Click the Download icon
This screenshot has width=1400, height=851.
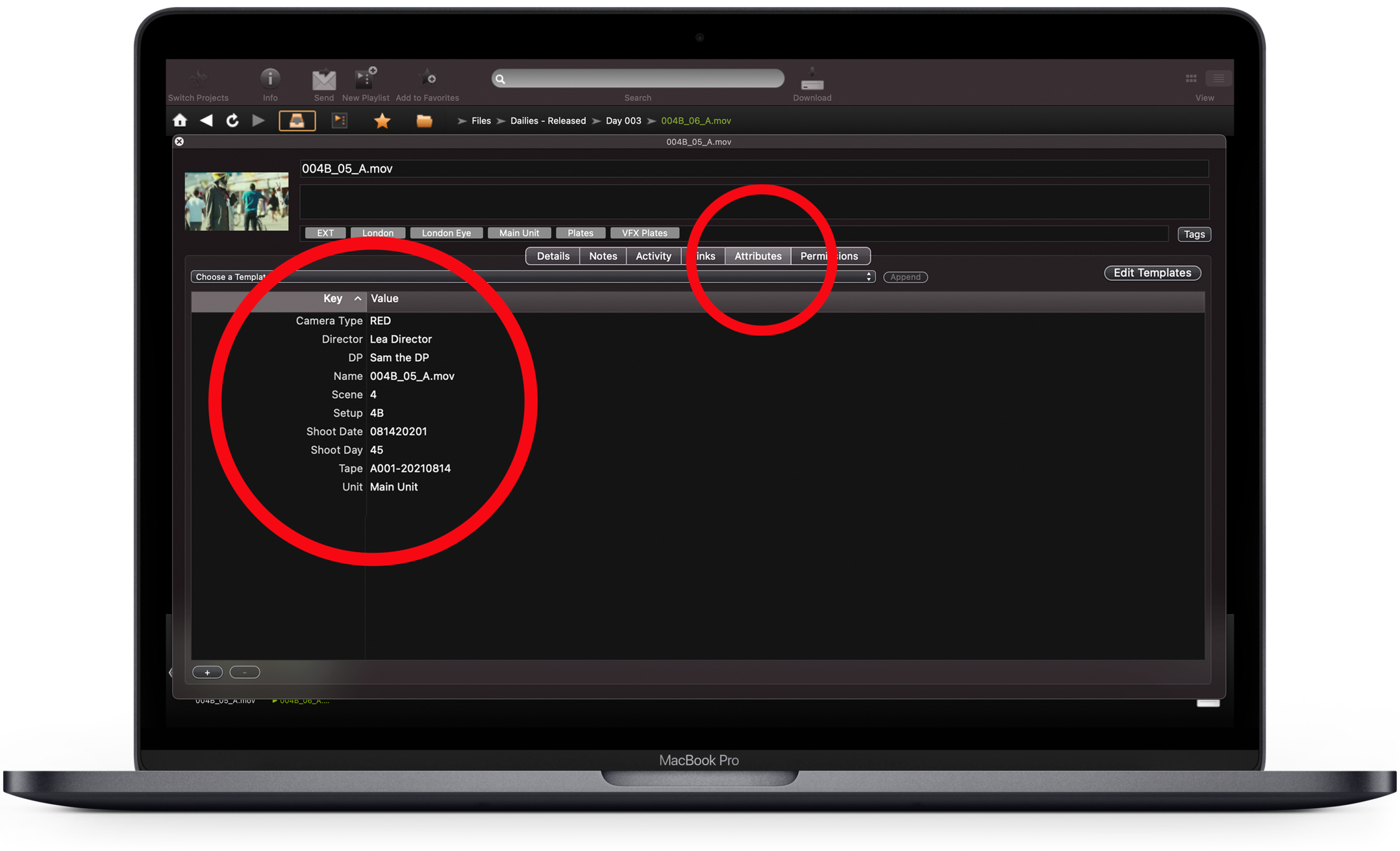point(812,80)
